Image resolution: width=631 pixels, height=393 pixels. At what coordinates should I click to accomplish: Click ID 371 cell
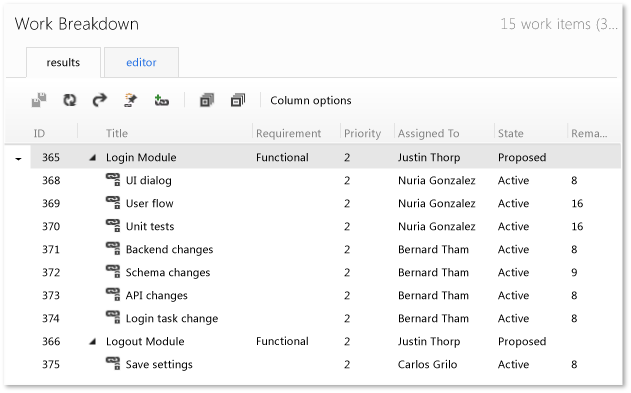(51, 249)
